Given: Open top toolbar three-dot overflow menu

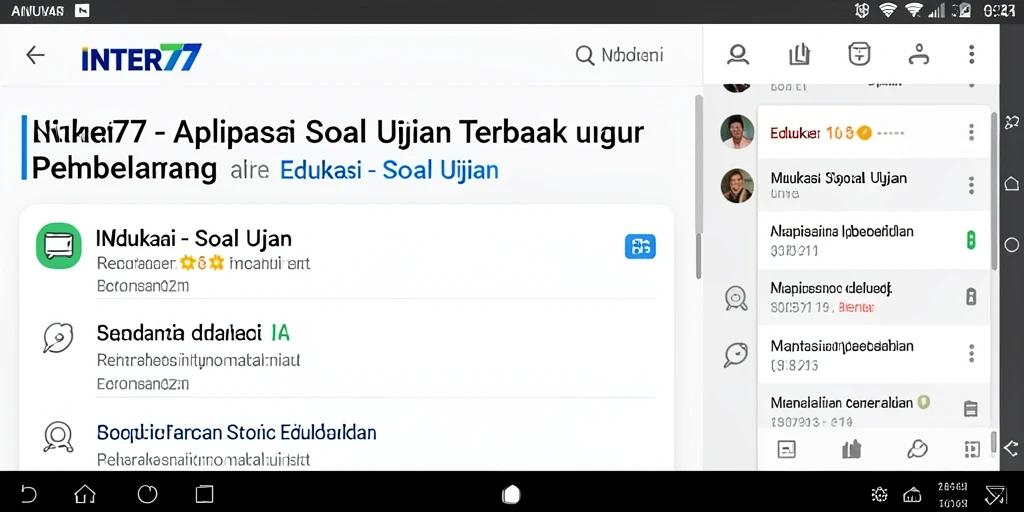Looking at the screenshot, I should click(x=972, y=55).
